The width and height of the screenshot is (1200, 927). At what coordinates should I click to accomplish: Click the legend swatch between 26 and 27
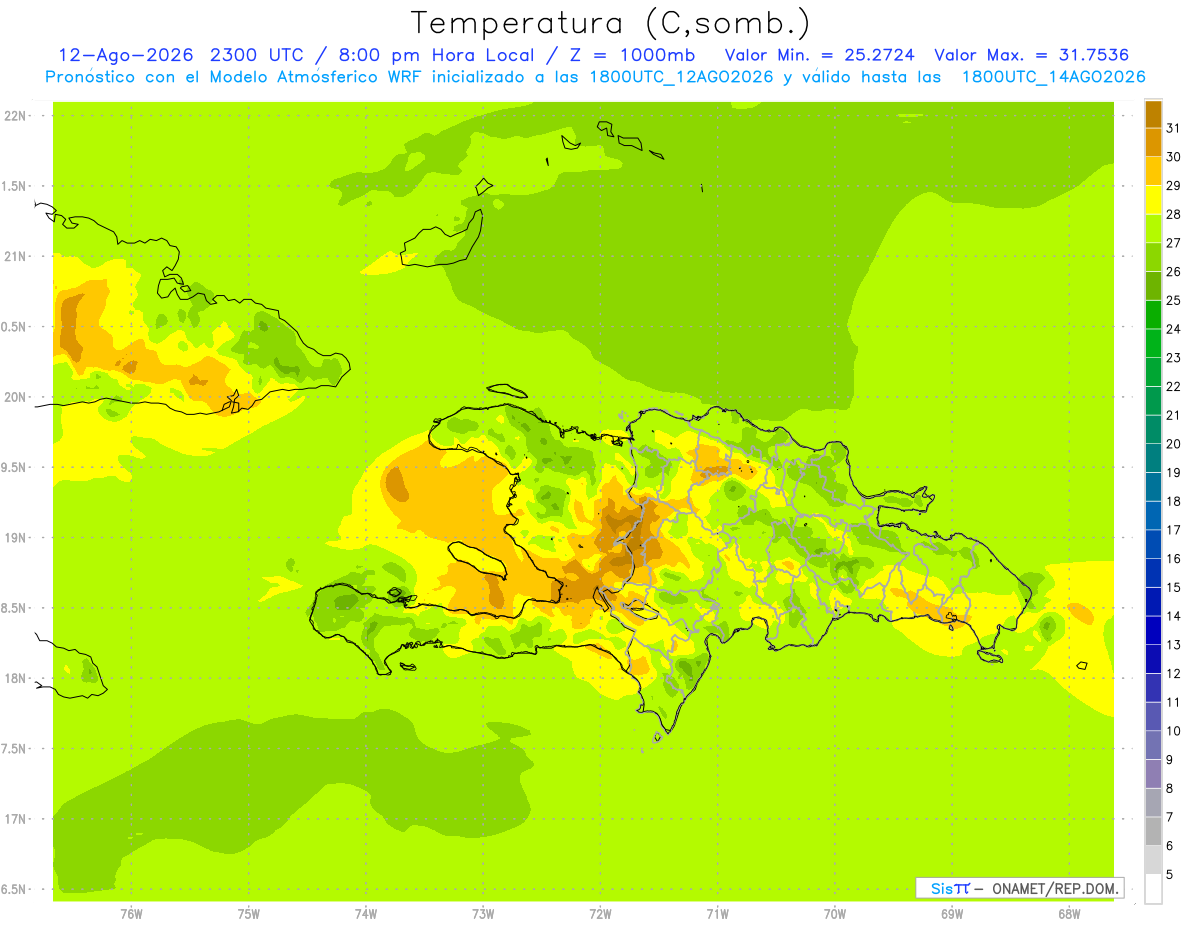pos(1153,257)
